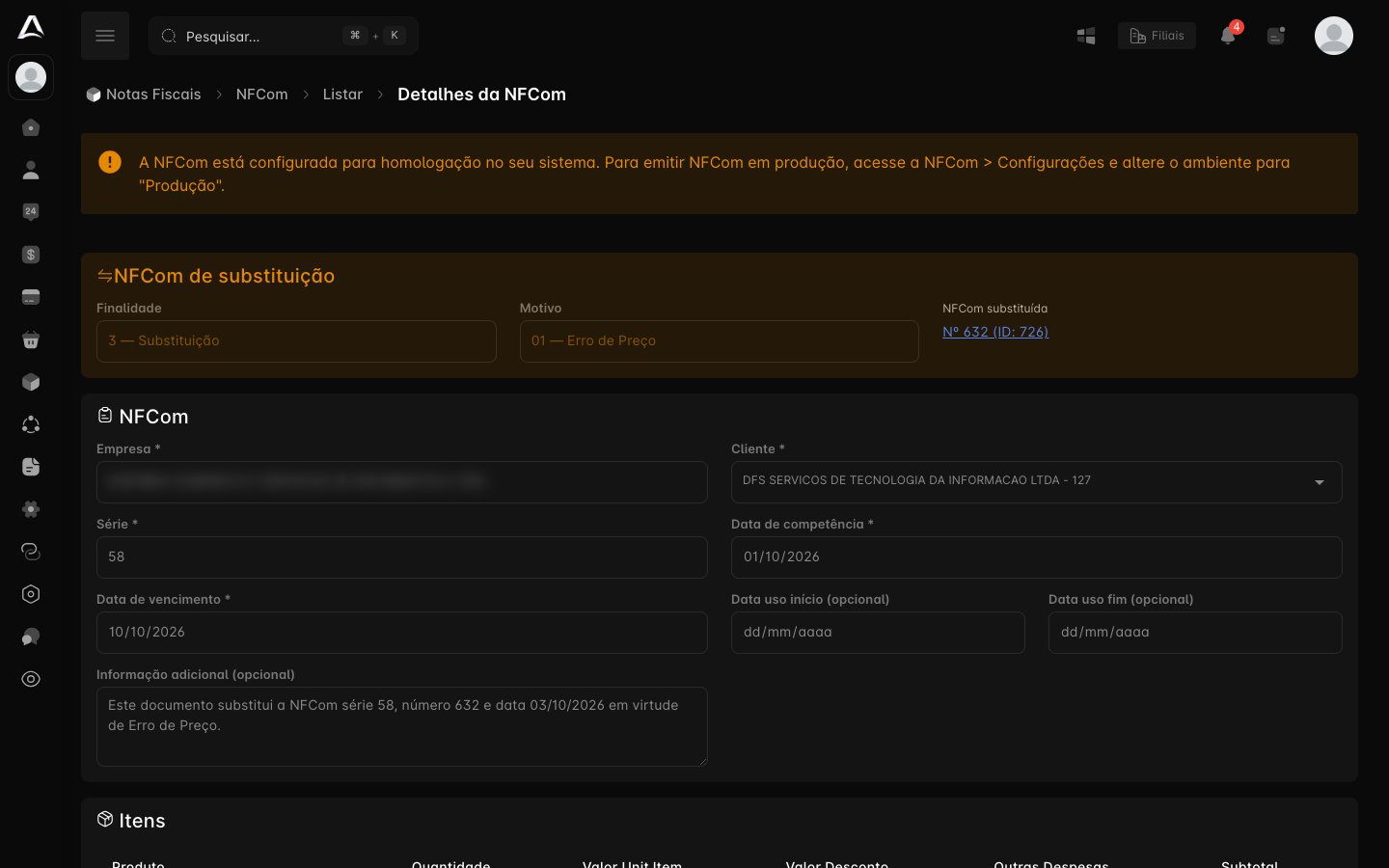The image size is (1389, 868).
Task: Click the Motivo field
Action: 720,341
